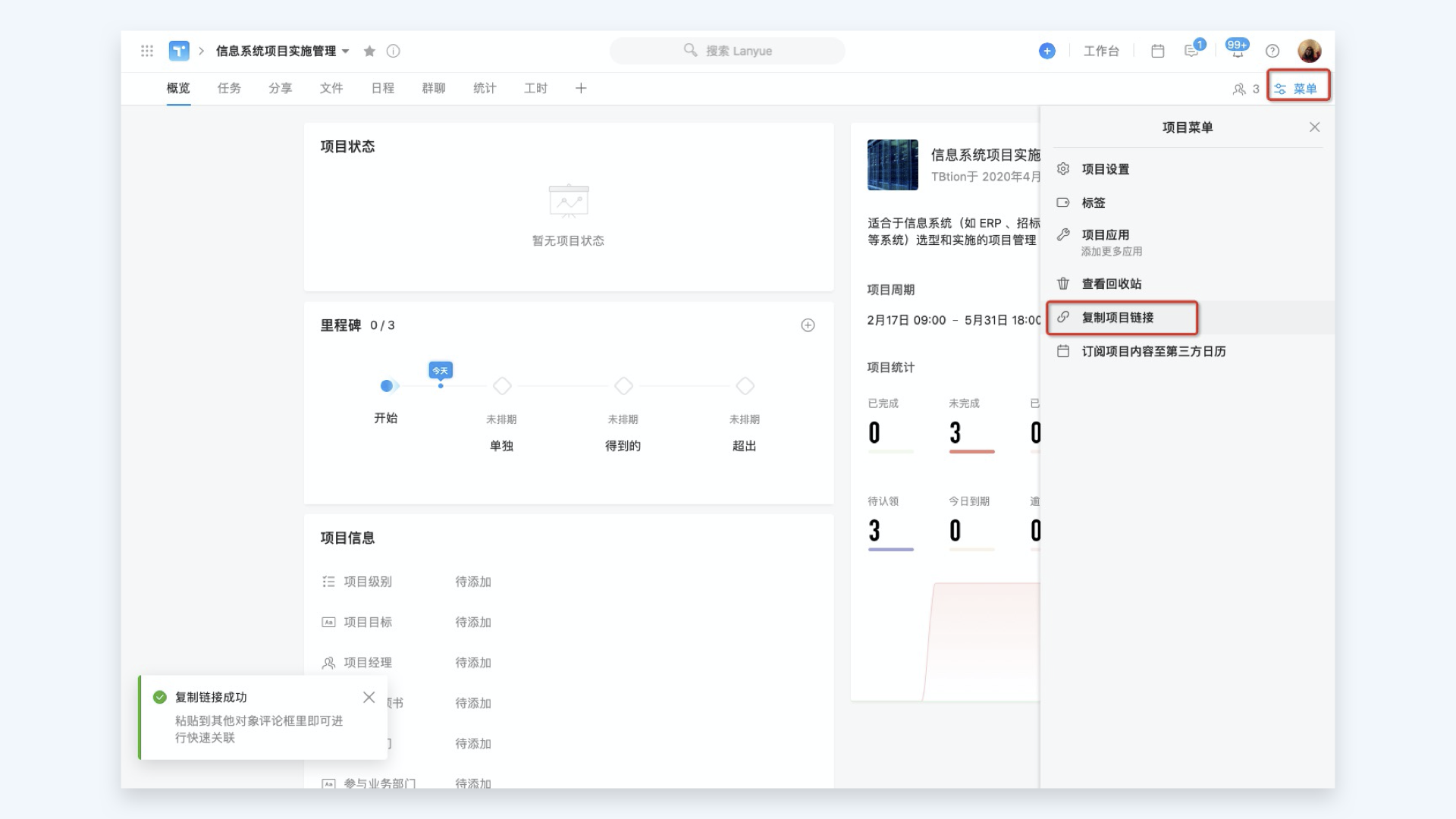The height and width of the screenshot is (819, 1456).
Task: Open project members icon showing 3
Action: pos(1245,89)
